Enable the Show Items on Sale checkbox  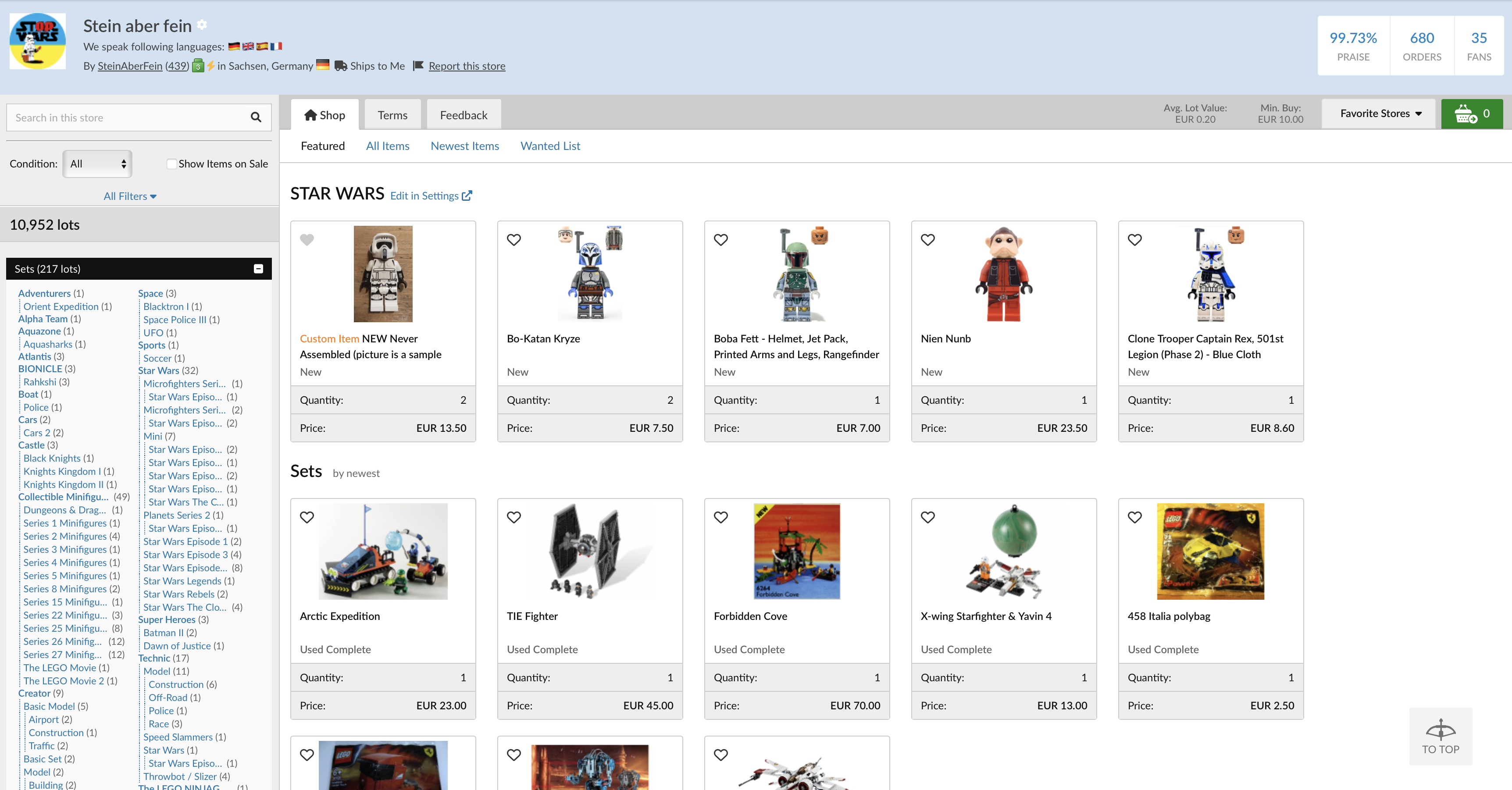171,164
